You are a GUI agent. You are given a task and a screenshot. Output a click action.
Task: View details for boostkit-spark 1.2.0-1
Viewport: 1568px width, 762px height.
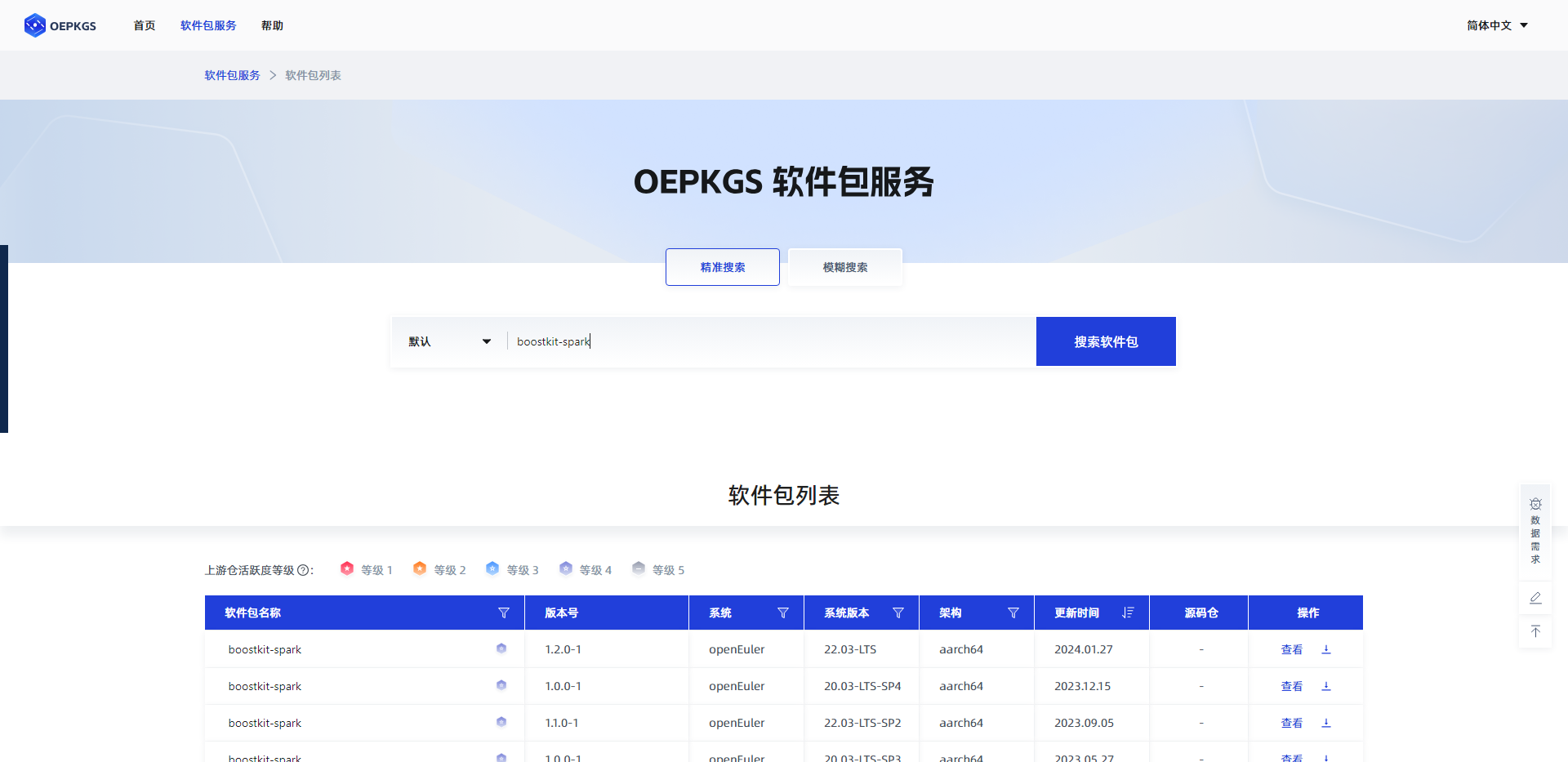tap(1292, 649)
